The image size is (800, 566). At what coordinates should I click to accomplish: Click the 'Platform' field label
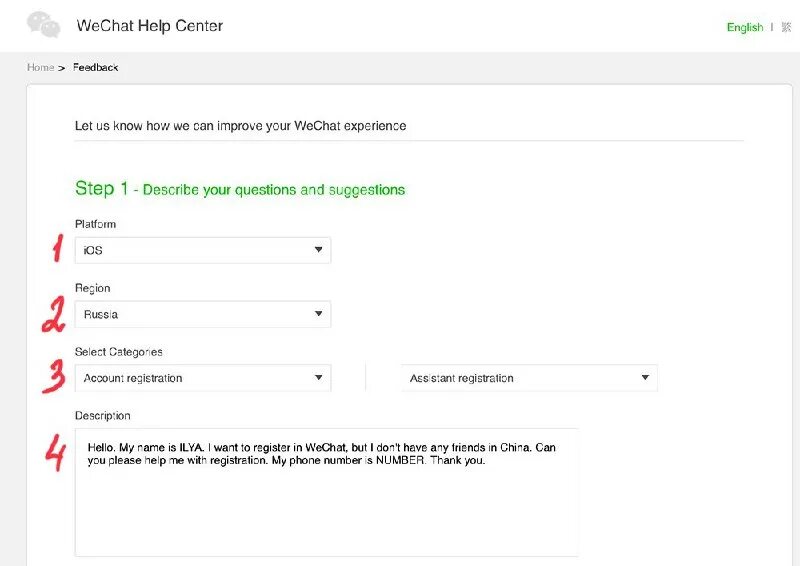coord(95,224)
